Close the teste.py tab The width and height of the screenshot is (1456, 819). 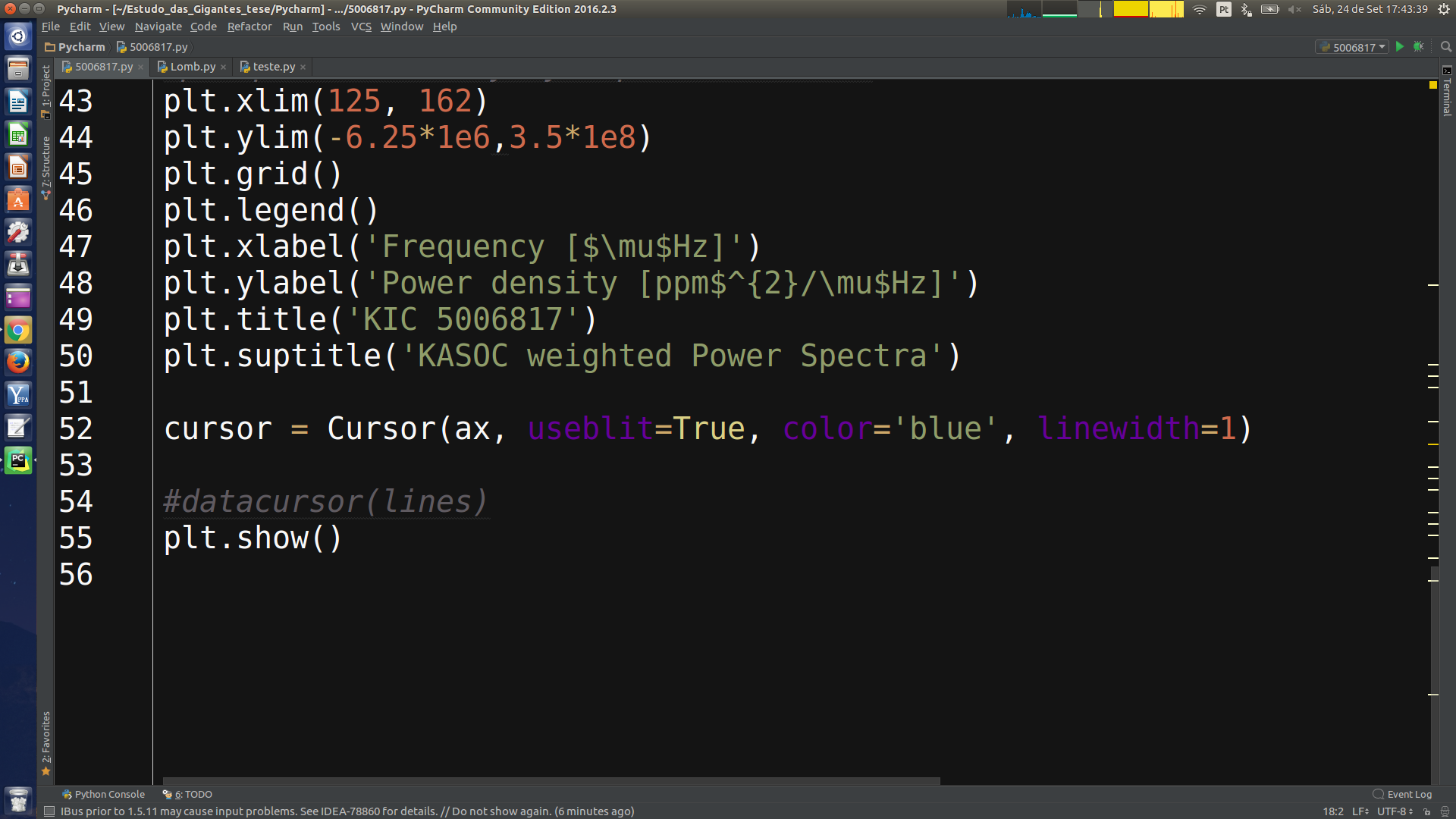pyautogui.click(x=303, y=67)
